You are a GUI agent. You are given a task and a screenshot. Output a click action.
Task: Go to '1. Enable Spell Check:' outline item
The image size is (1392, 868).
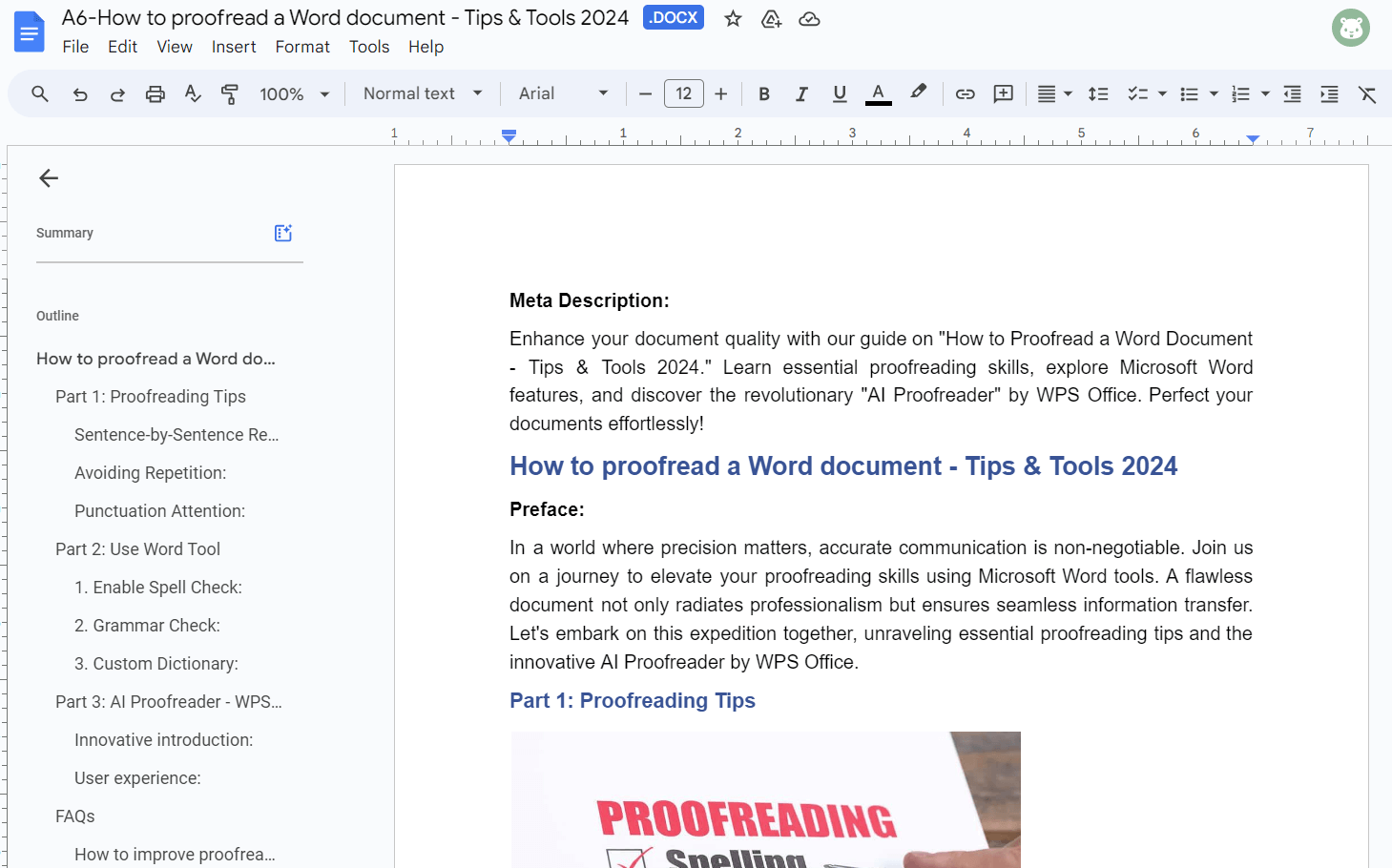click(x=158, y=588)
